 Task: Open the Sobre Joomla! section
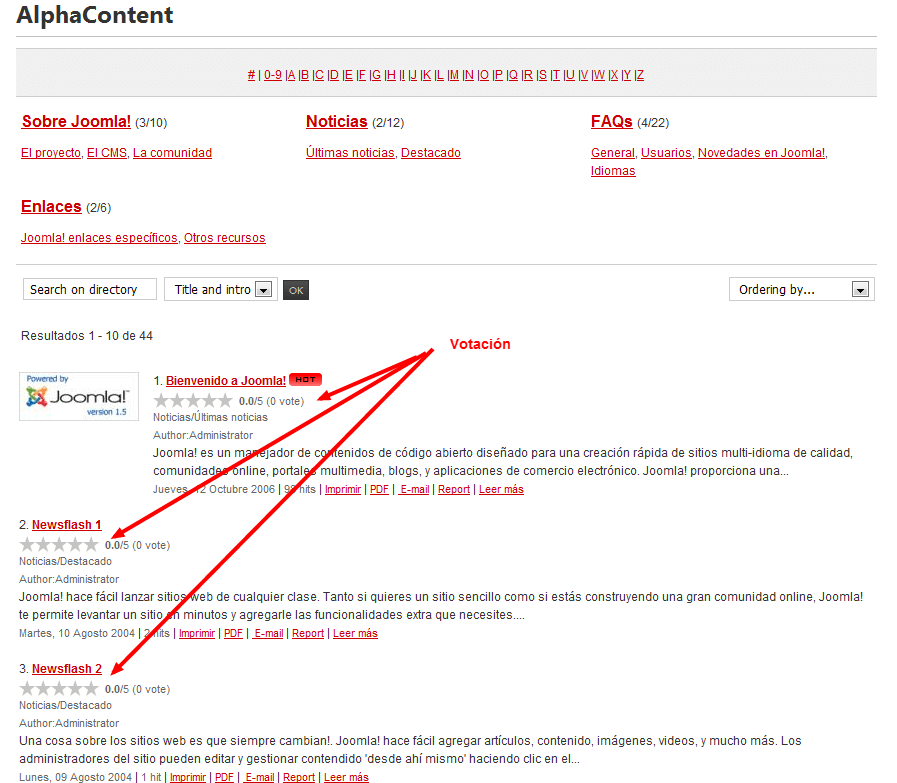[76, 121]
